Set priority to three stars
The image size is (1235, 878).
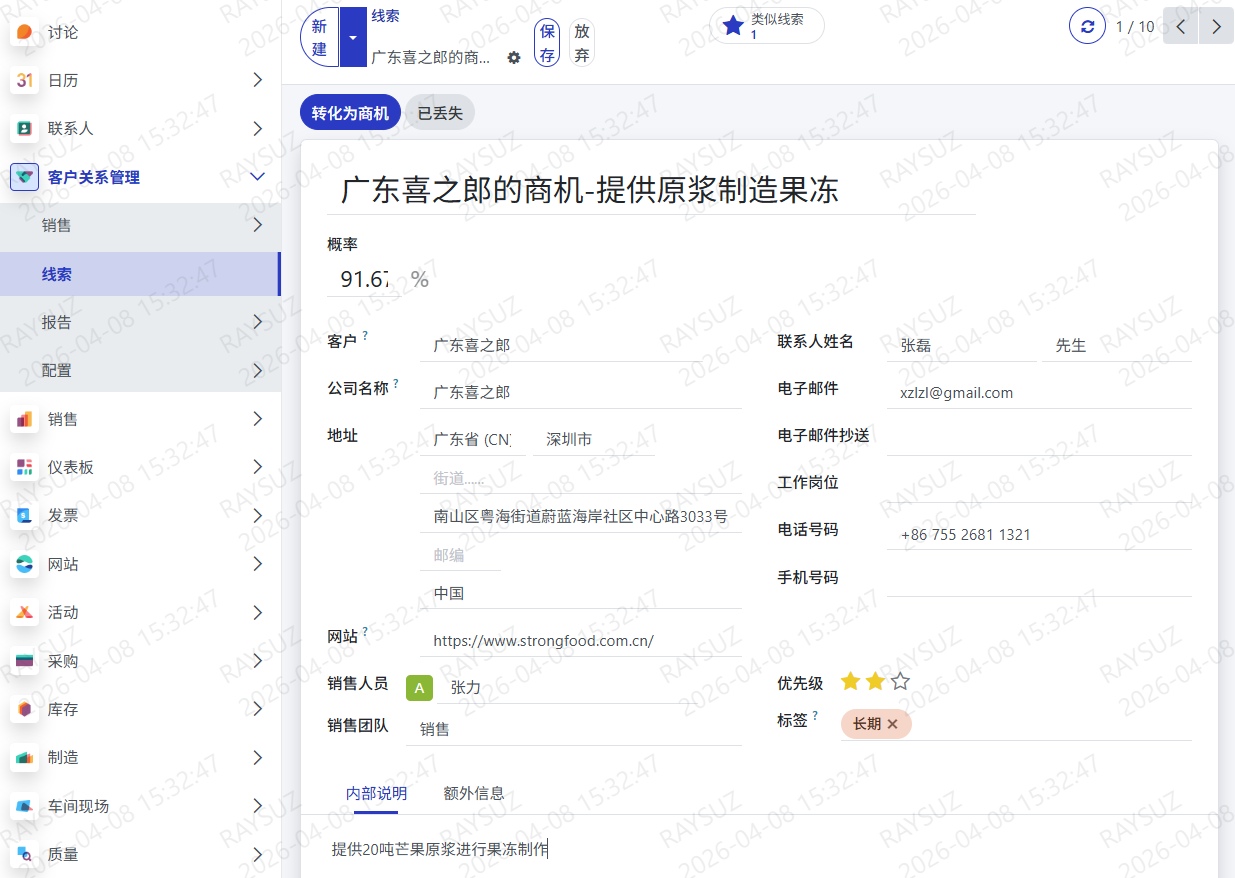[901, 682]
